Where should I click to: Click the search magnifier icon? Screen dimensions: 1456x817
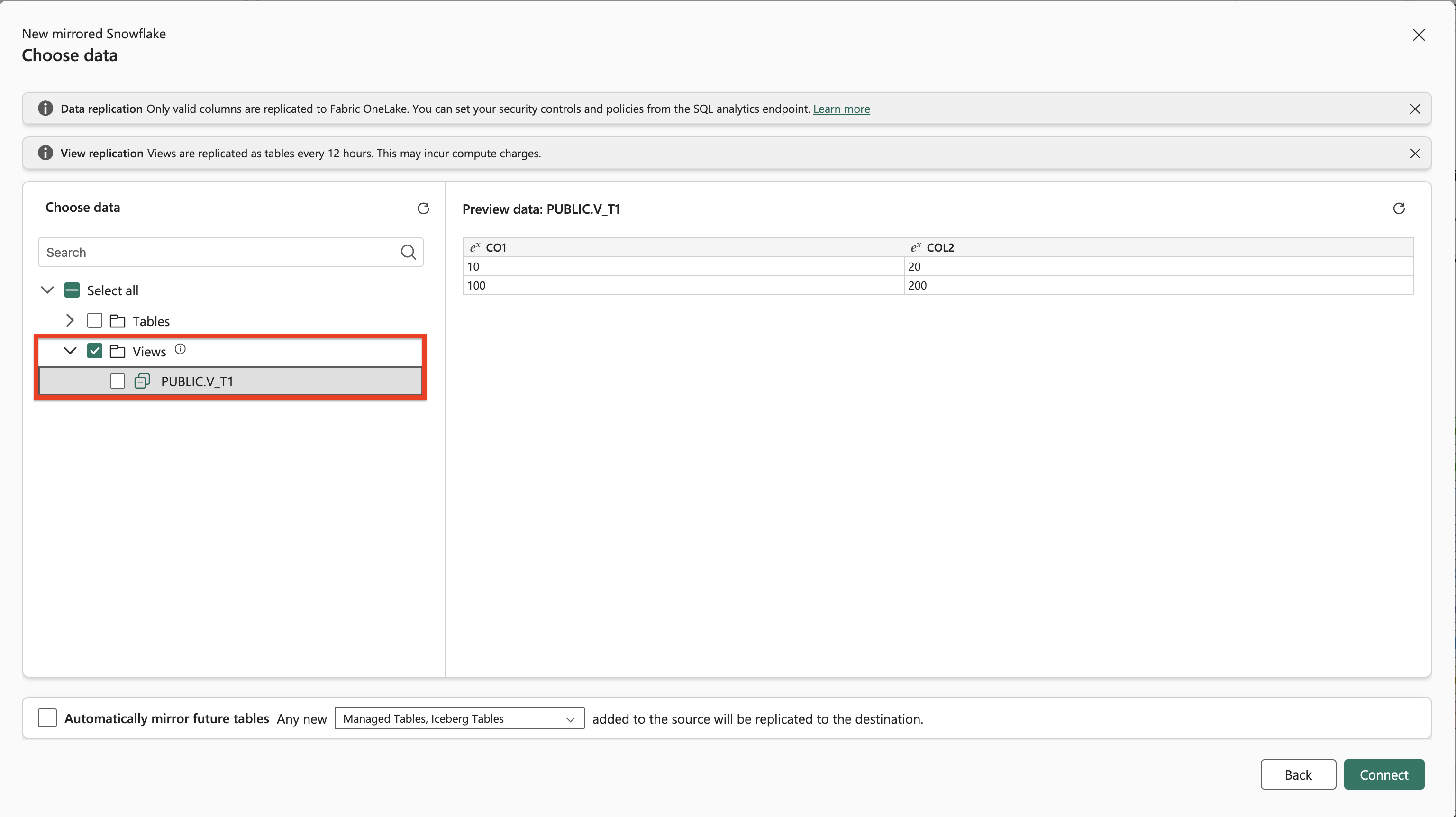[x=408, y=252]
